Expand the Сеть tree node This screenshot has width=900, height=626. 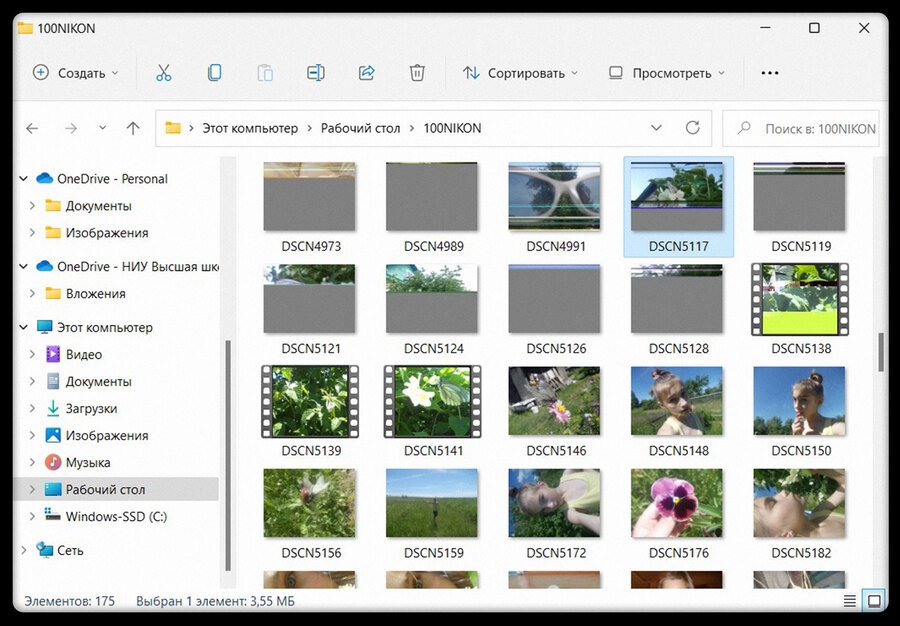tap(24, 550)
